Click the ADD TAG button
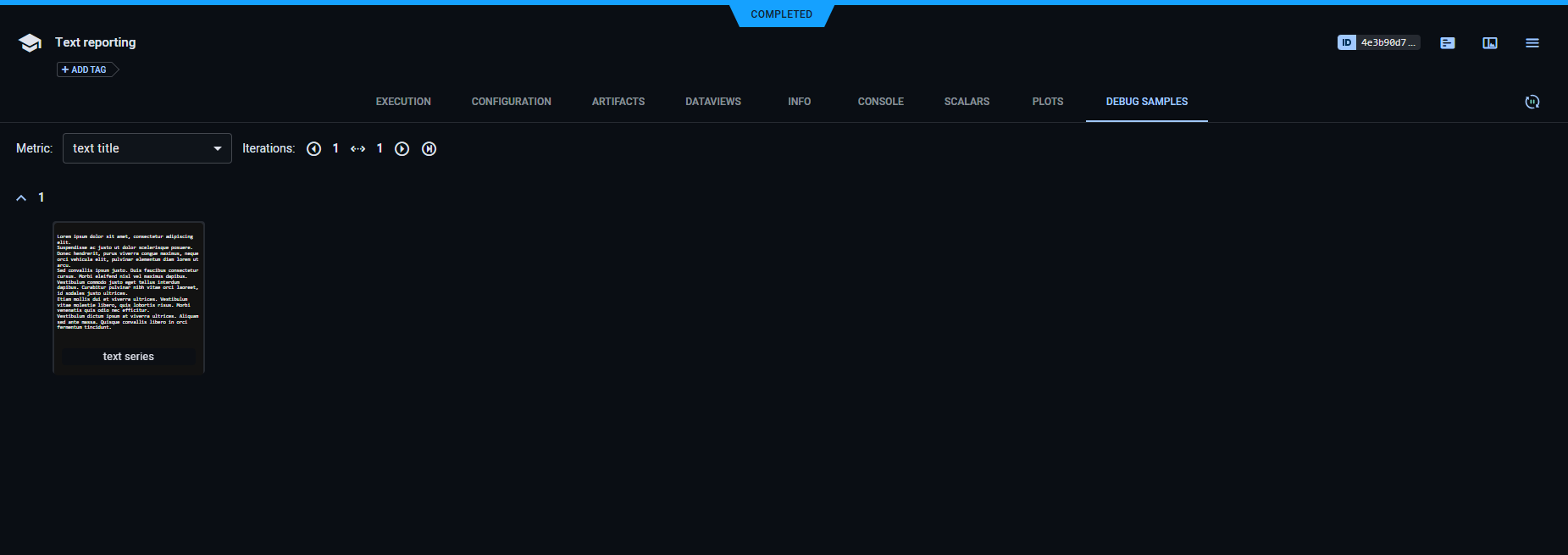The width and height of the screenshot is (1568, 555). tap(85, 69)
